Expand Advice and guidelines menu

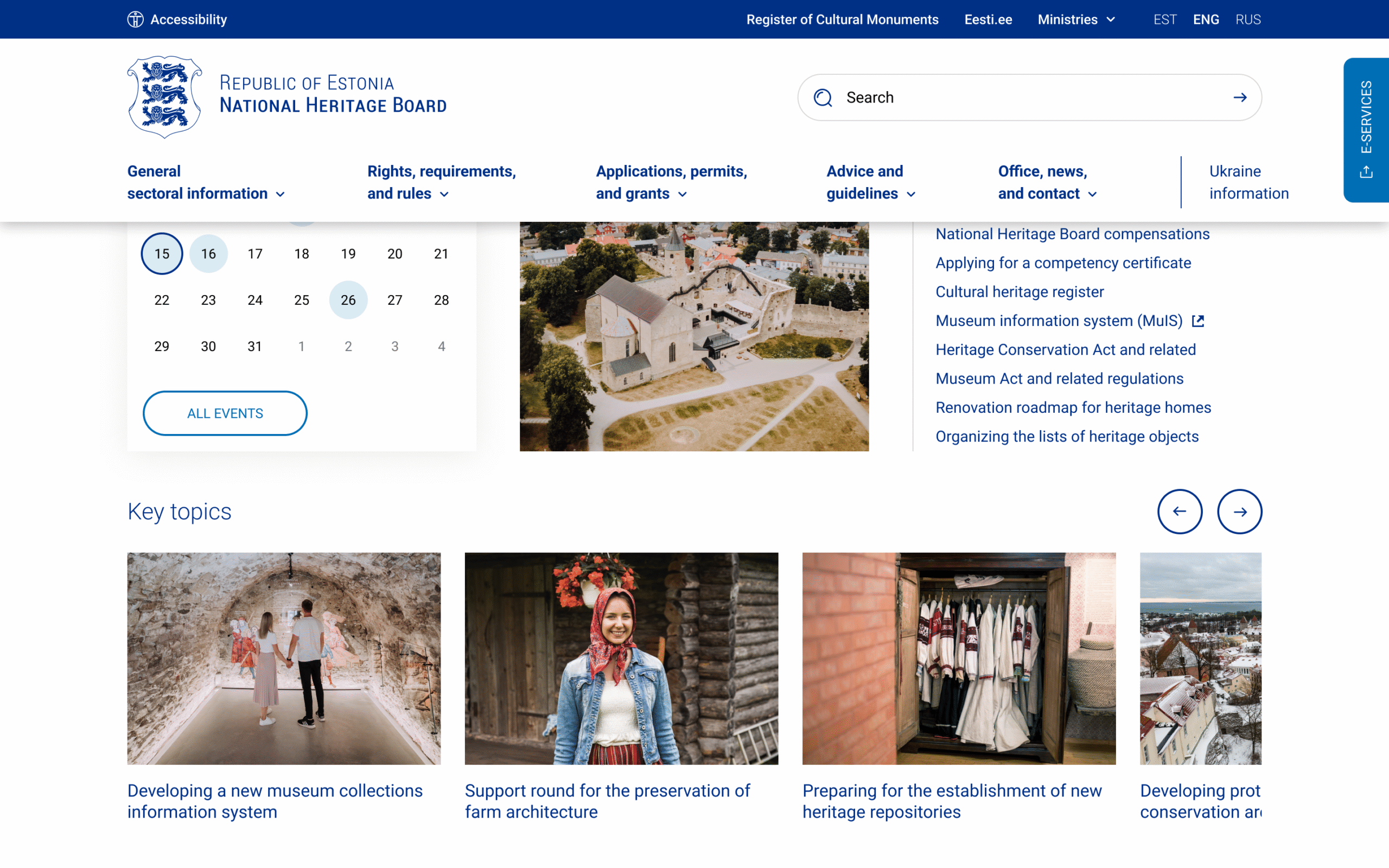point(870,183)
